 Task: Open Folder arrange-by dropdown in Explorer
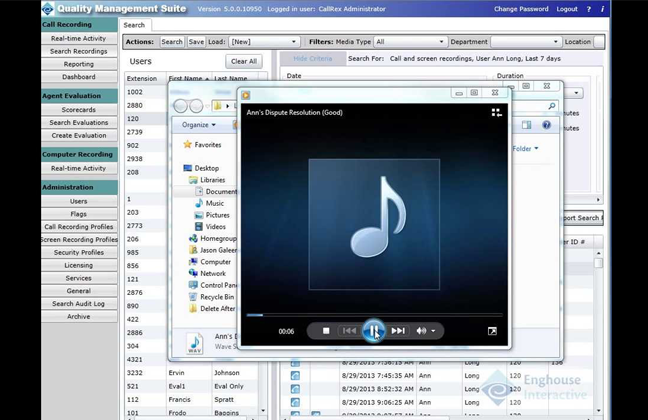tap(526, 148)
